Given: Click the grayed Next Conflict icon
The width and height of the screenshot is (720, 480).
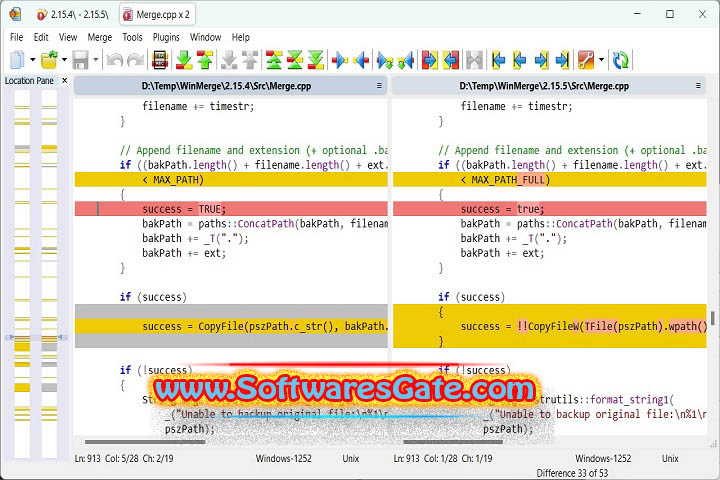Looking at the screenshot, I should (x=229, y=60).
